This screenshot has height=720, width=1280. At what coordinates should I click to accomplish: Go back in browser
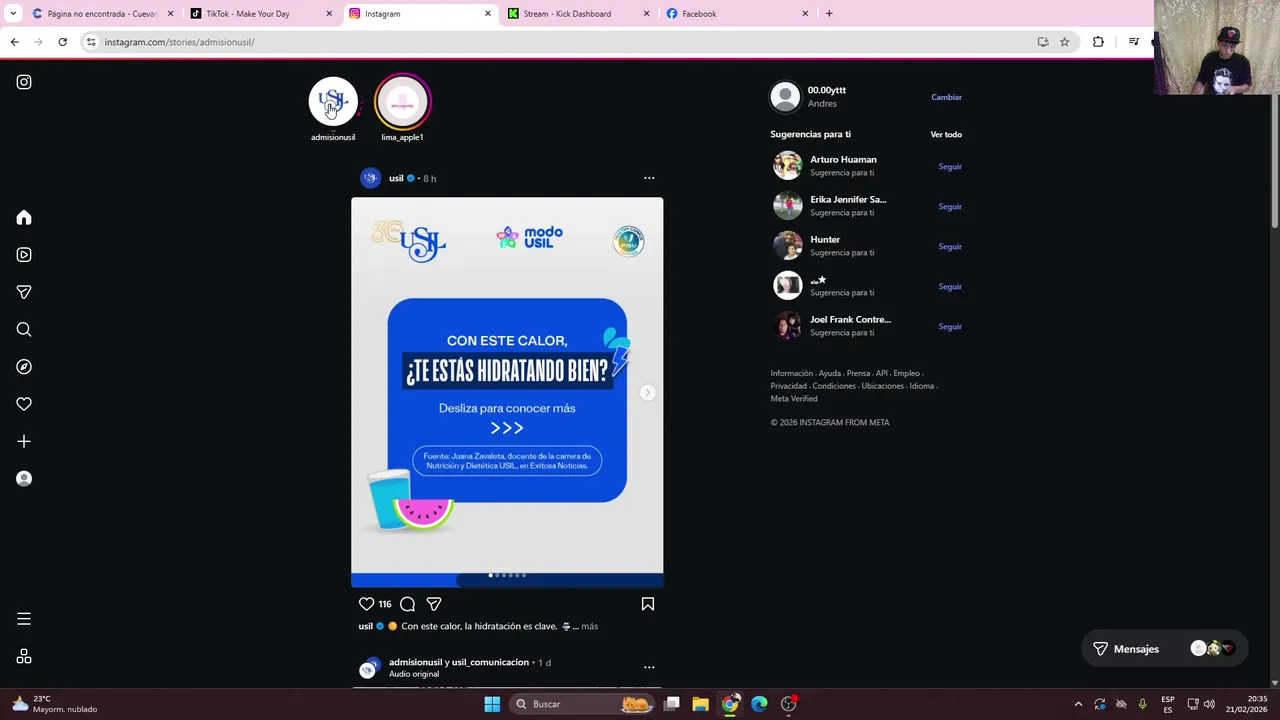14,42
